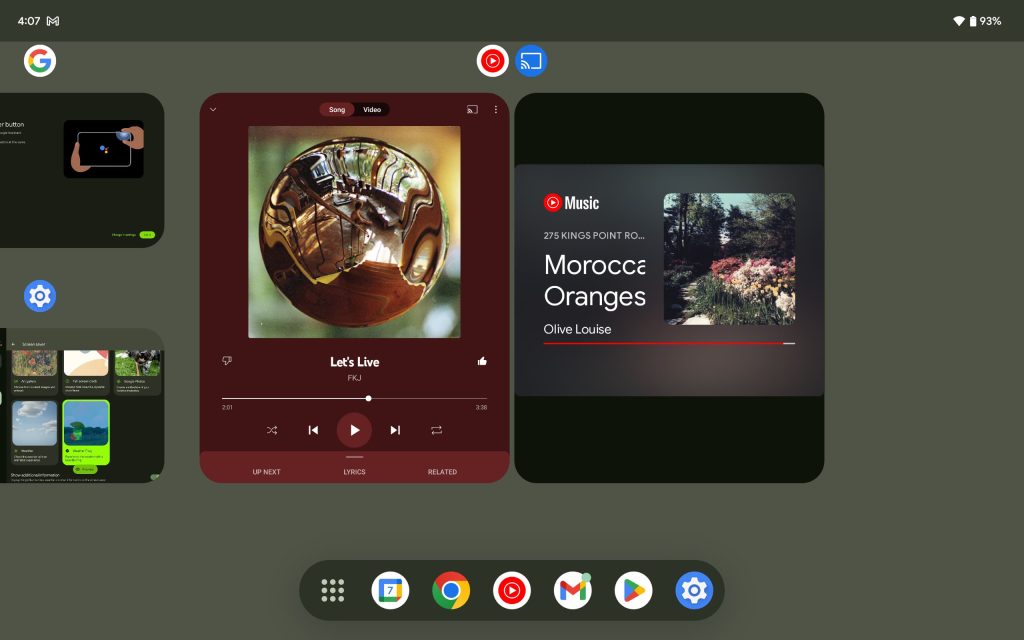Open the RELATED tab
Viewport: 1024px width, 640px height.
point(442,472)
